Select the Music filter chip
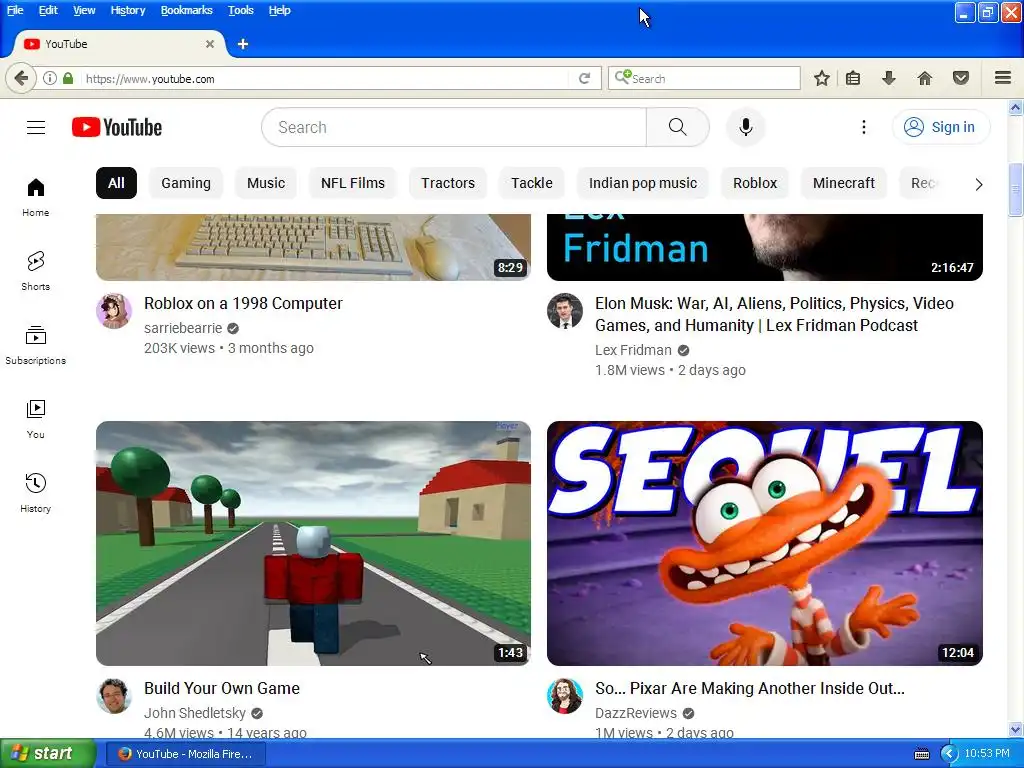The image size is (1024, 768). pos(266,183)
